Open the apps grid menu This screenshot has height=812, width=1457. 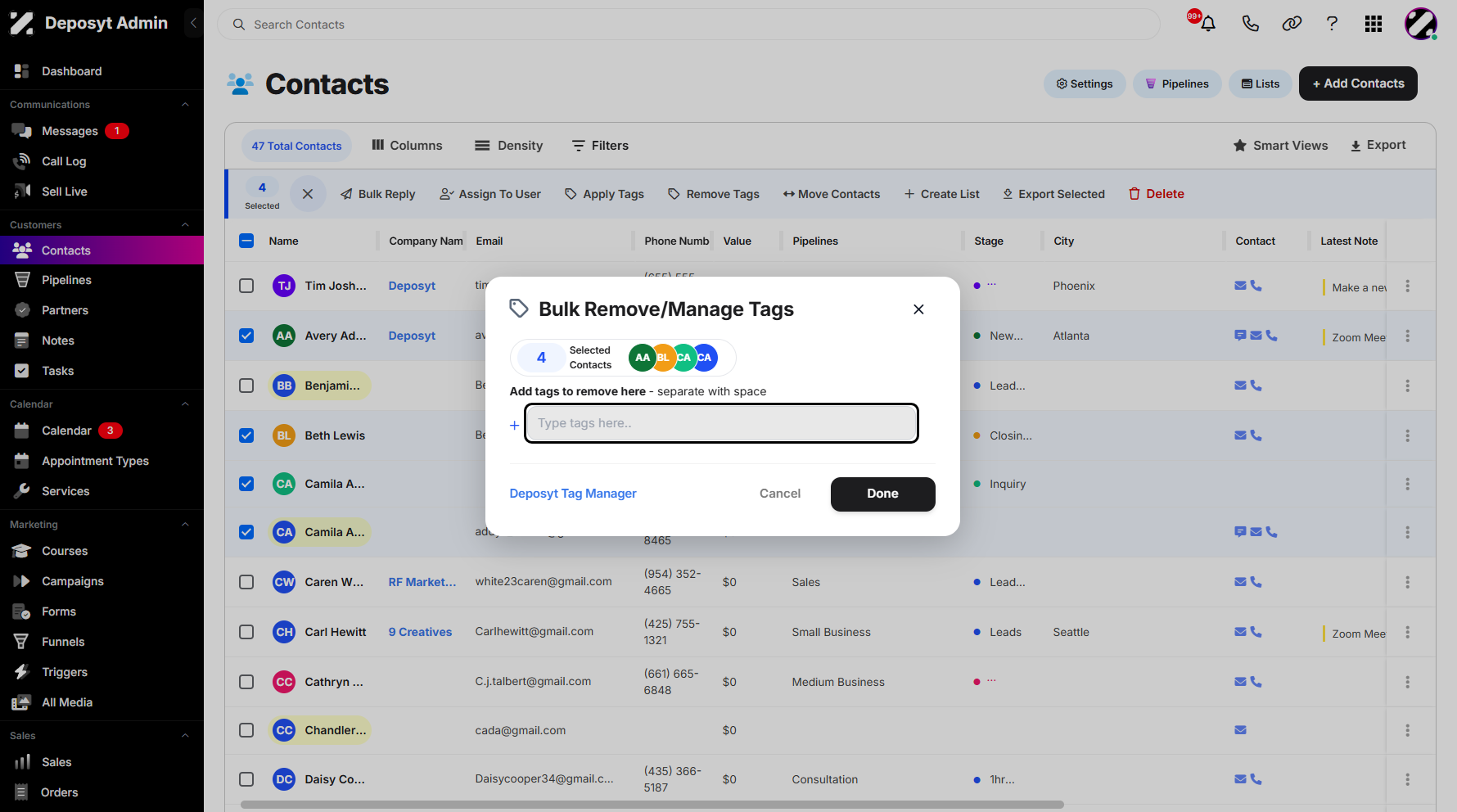pyautogui.click(x=1374, y=24)
